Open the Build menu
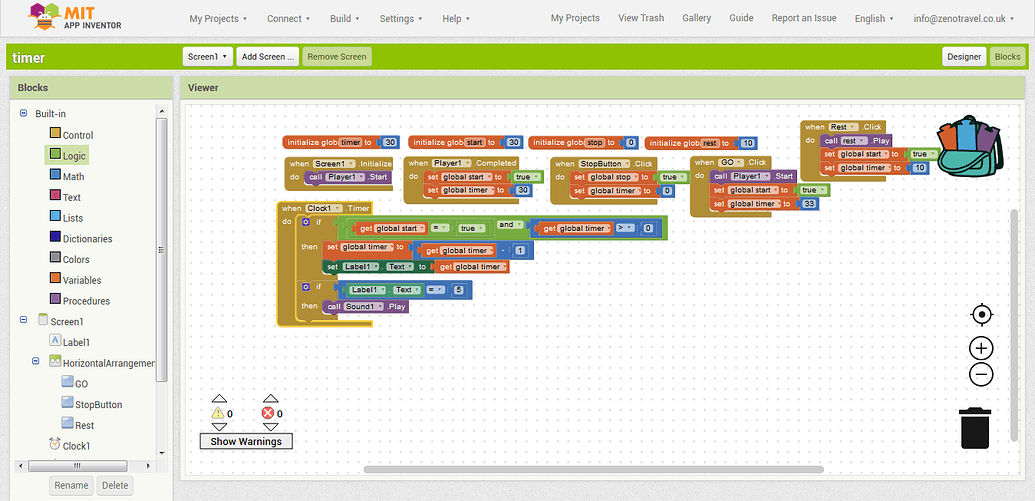This screenshot has width=1035, height=501. coord(344,18)
